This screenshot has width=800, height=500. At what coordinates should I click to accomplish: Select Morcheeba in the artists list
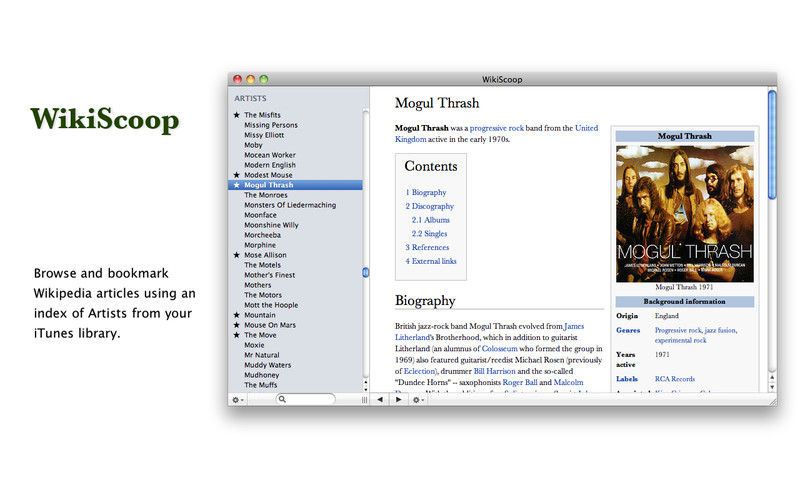[262, 235]
